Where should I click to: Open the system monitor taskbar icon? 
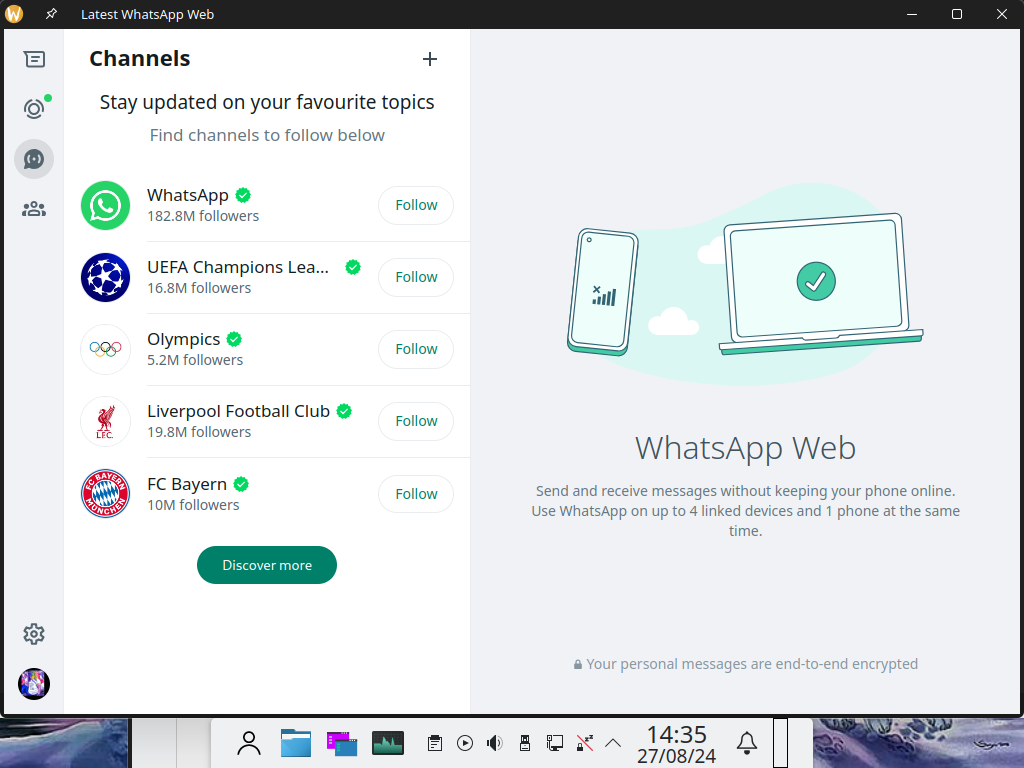click(388, 743)
